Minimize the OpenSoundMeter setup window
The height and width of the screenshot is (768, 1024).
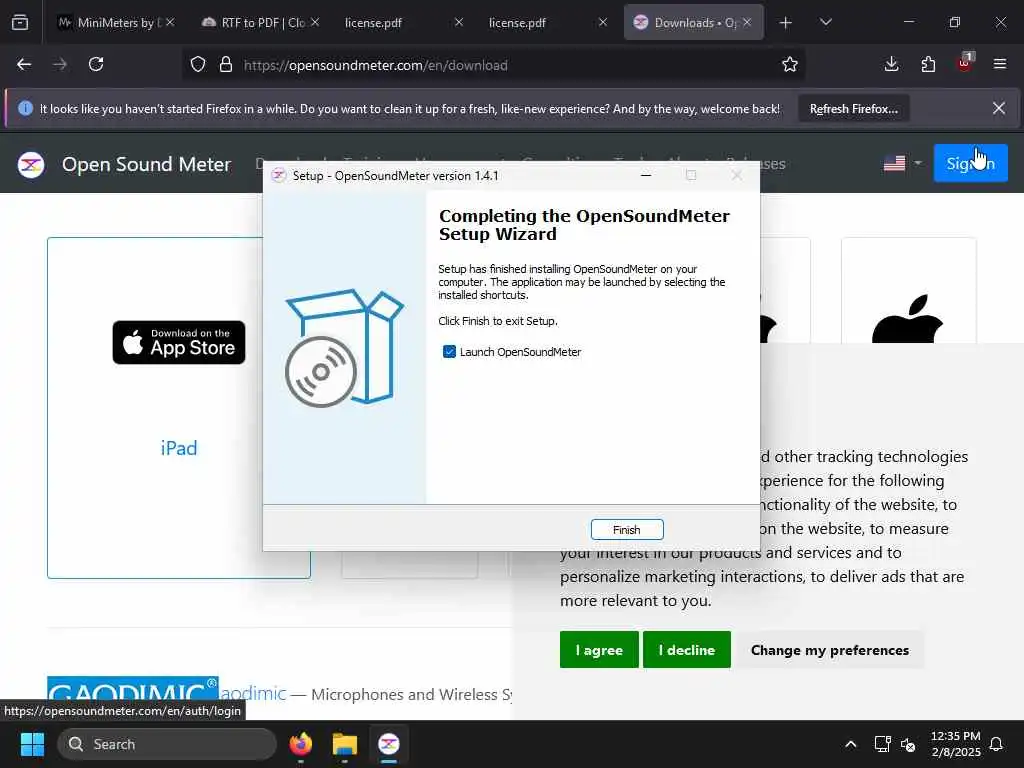646,175
